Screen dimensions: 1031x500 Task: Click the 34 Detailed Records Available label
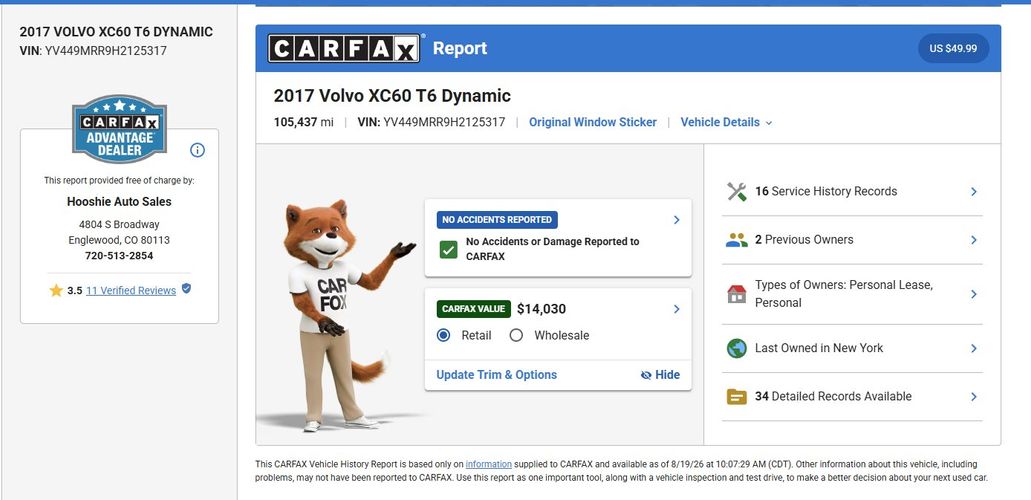click(833, 397)
